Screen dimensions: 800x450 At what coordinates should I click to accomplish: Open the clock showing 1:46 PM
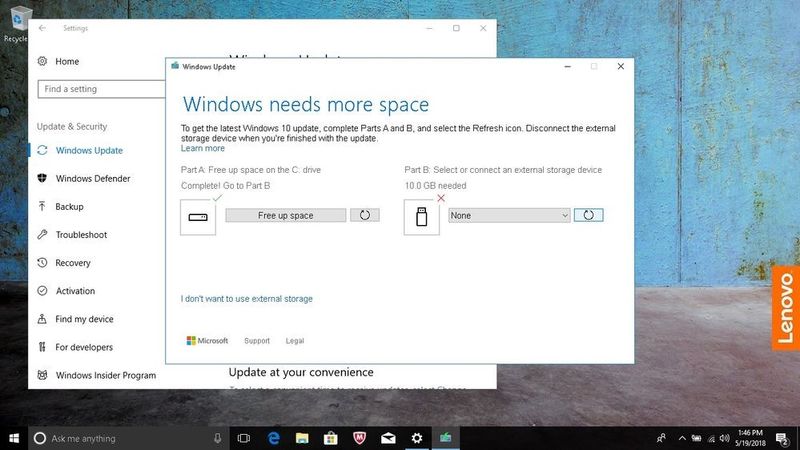click(x=750, y=438)
